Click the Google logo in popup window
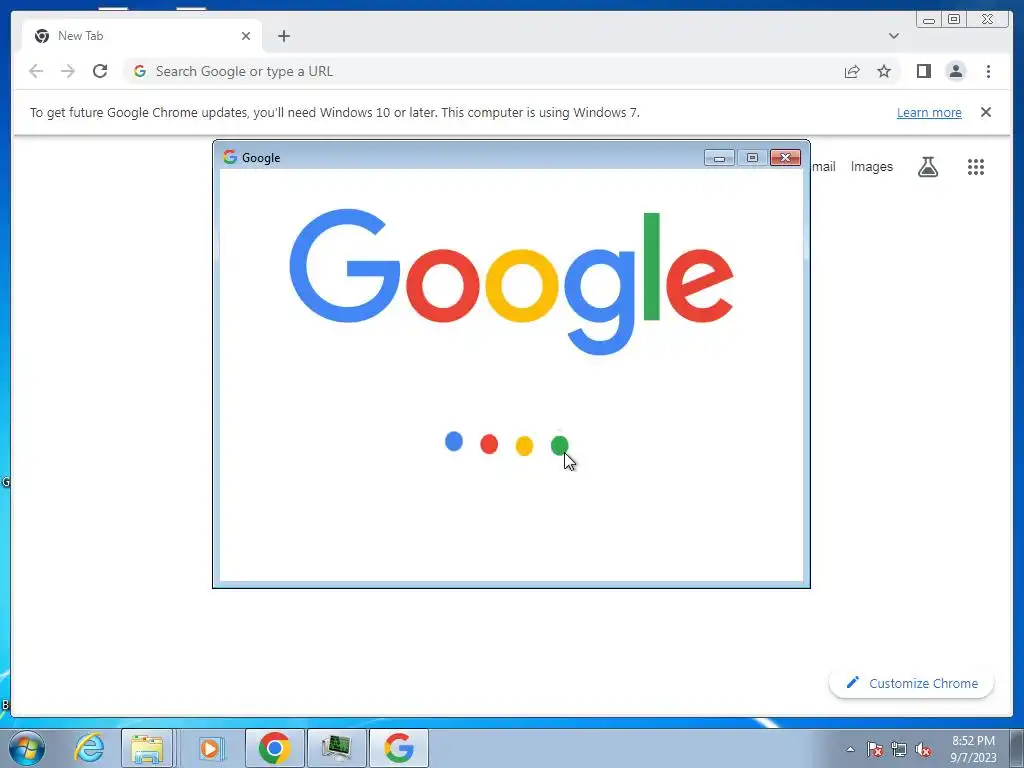 coord(511,282)
